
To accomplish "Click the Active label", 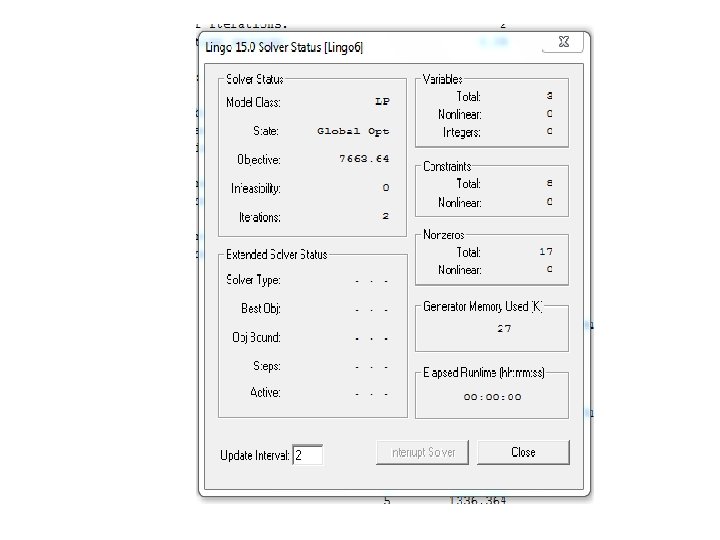I will [x=265, y=392].
